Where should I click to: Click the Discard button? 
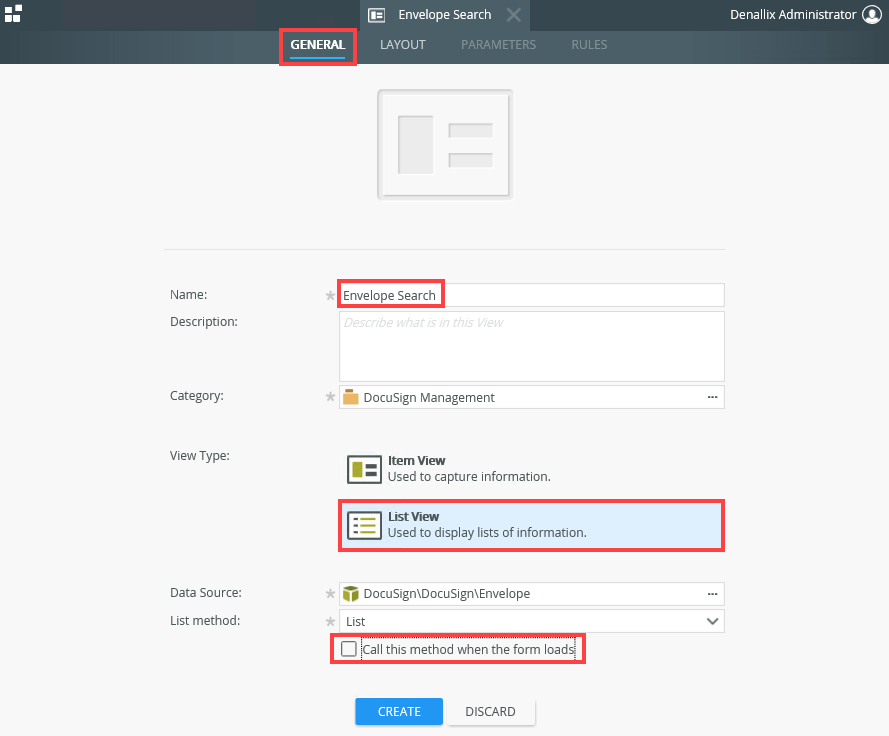(490, 712)
